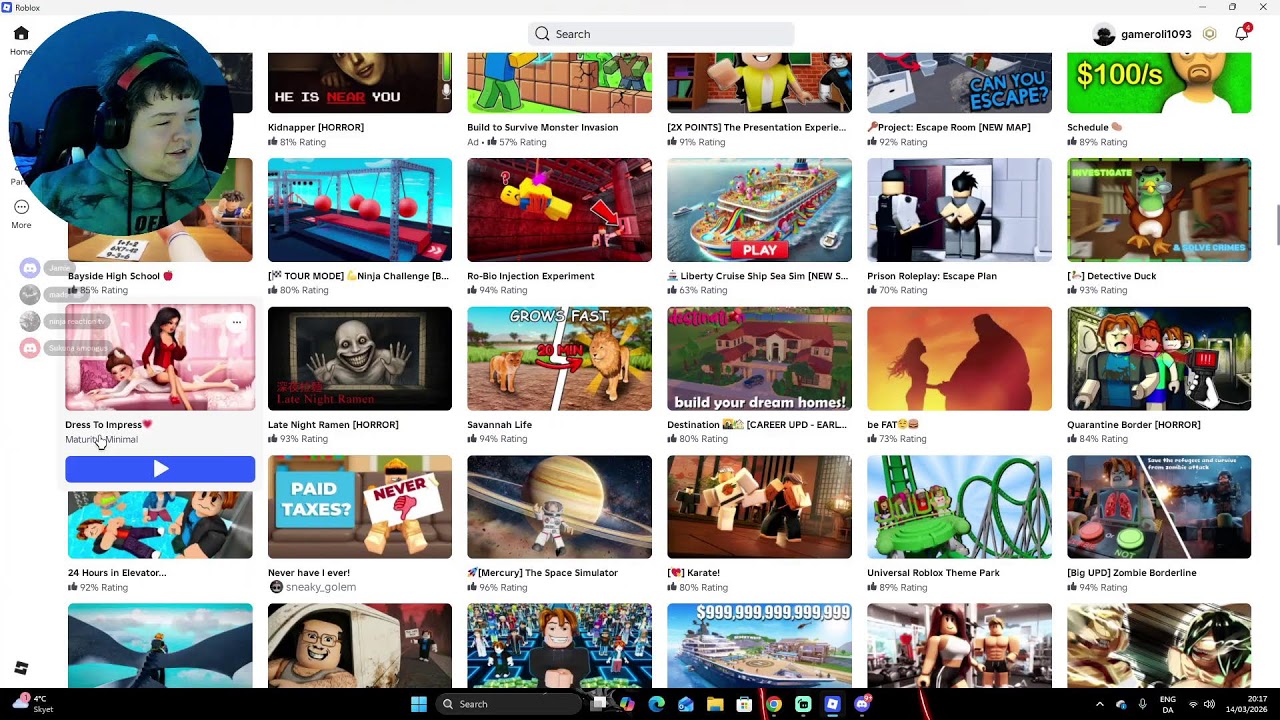Open Bayside High School title
This screenshot has width=1280, height=720.
[120, 276]
